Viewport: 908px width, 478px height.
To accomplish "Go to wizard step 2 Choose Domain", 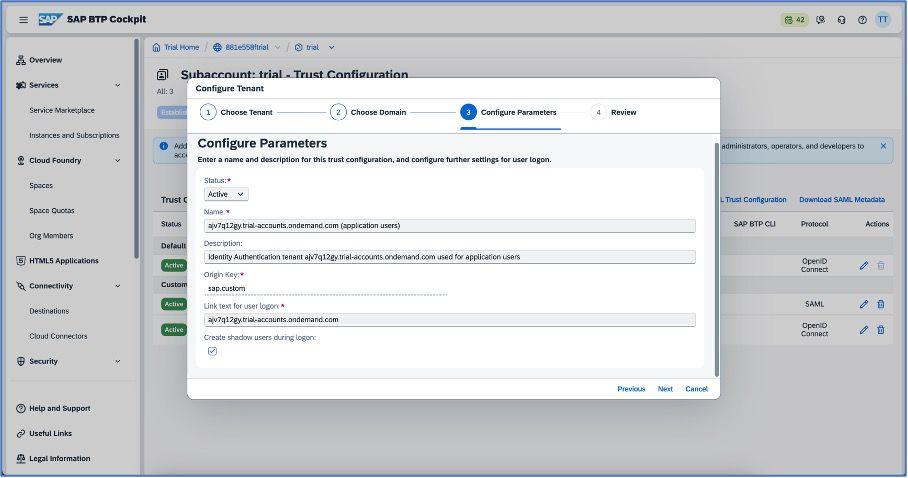I will pyautogui.click(x=368, y=112).
